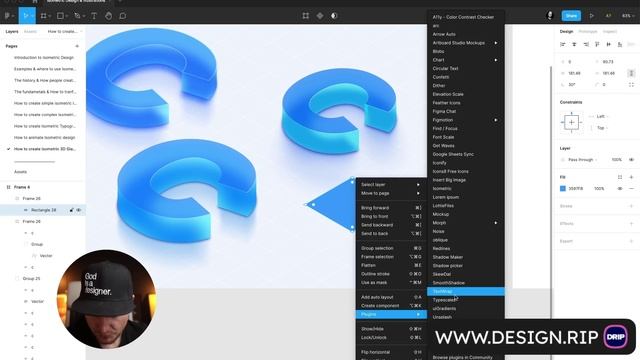Click Align left icon in Design panel
The width and height of the screenshot is (640, 360).
[x=563, y=44]
